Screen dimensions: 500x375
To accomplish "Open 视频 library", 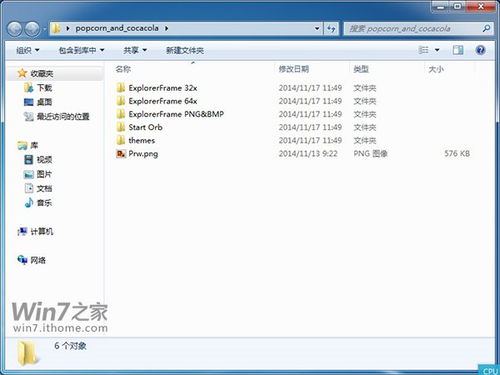I will click(44, 160).
